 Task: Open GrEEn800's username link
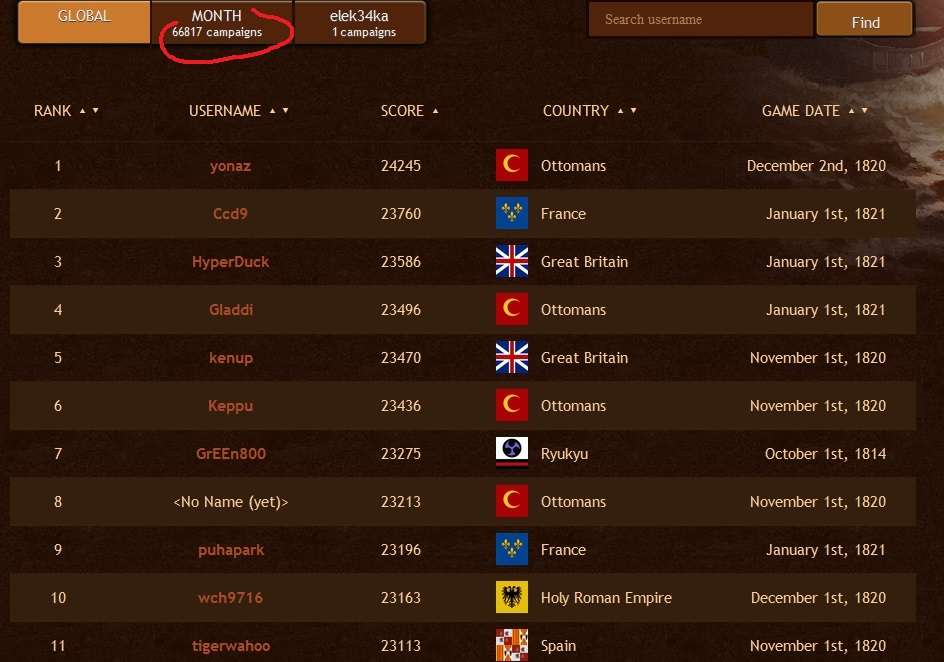pyautogui.click(x=231, y=454)
